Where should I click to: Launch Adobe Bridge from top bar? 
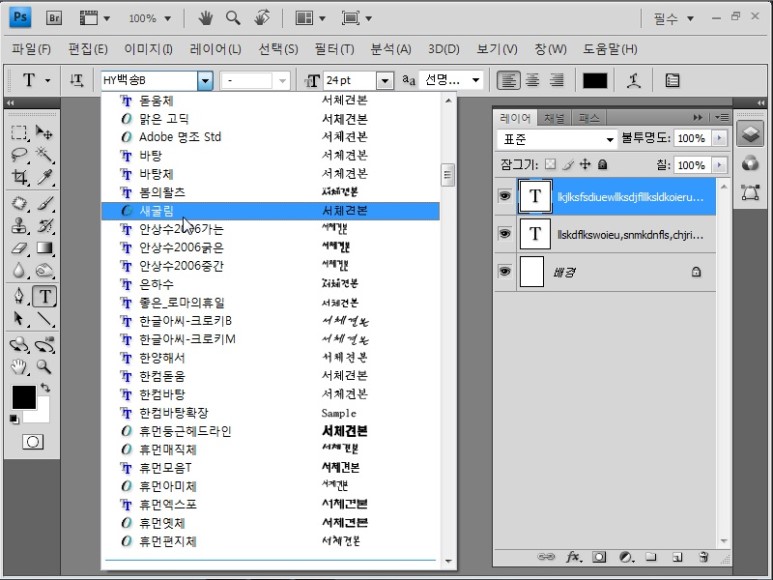[x=56, y=18]
